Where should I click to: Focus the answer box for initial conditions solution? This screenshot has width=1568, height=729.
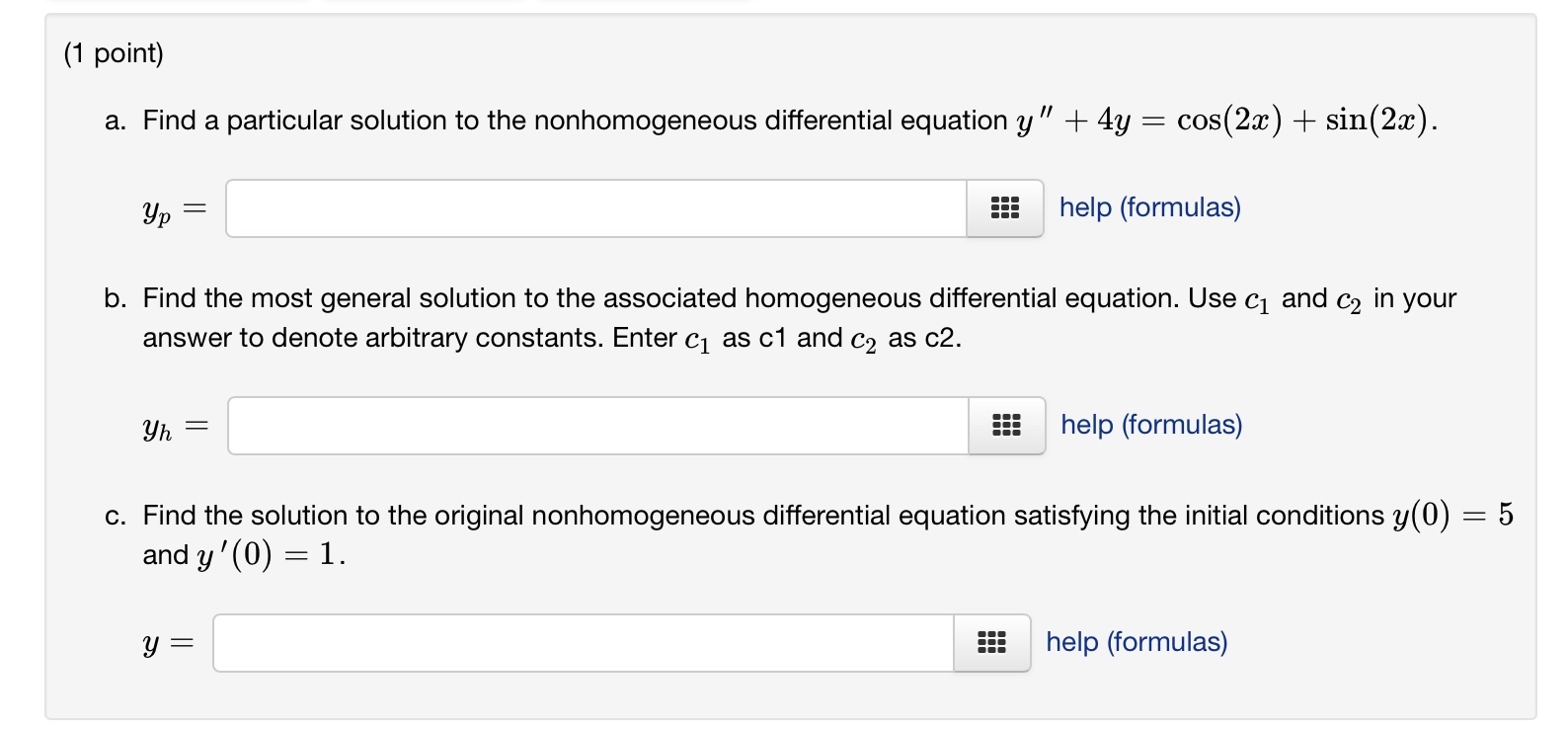[x=583, y=642]
